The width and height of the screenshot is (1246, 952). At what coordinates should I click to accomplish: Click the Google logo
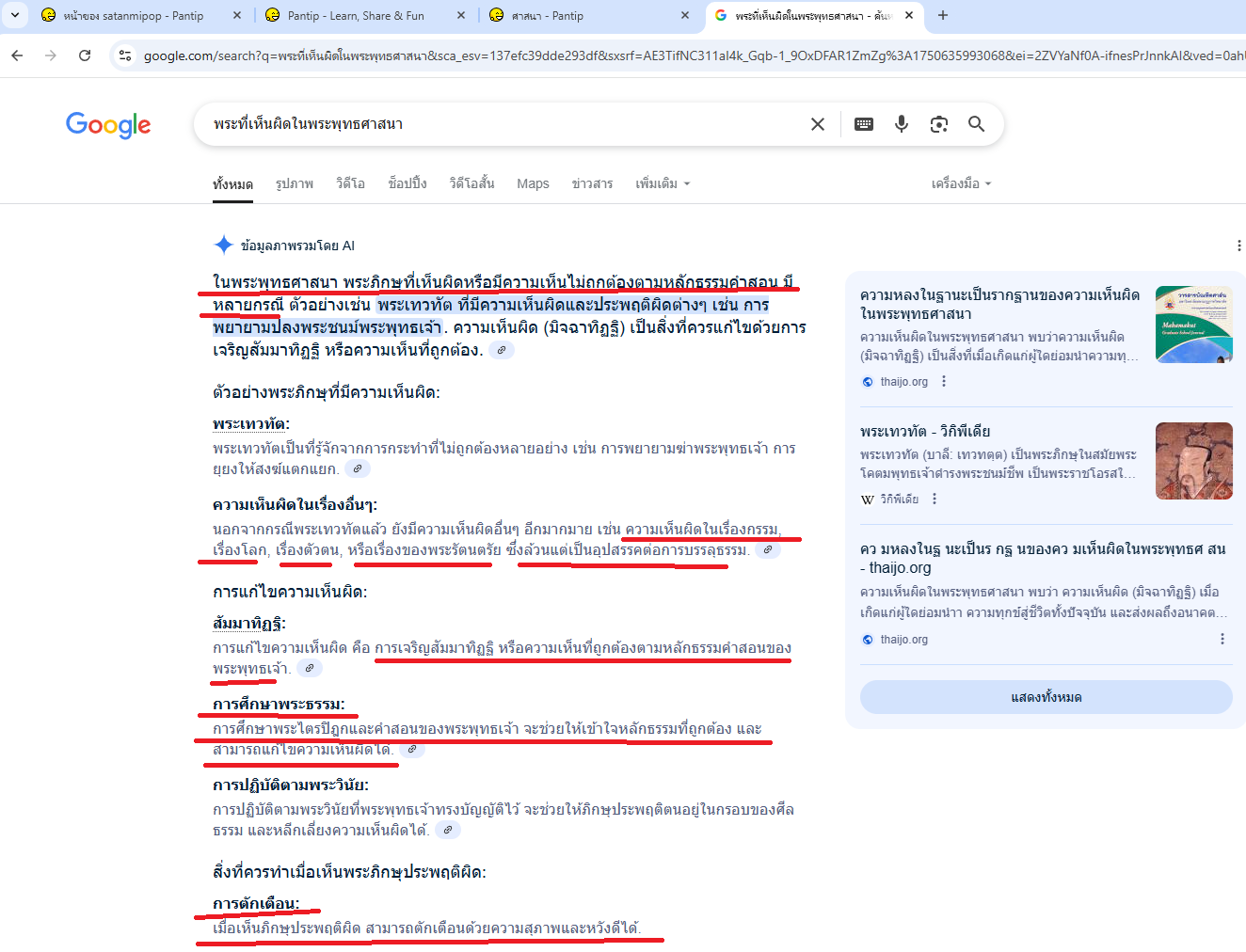pos(108,124)
